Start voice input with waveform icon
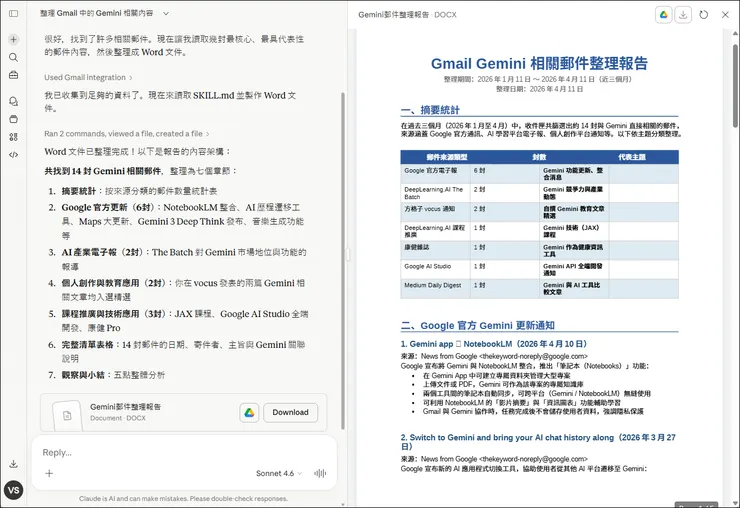 [320, 473]
